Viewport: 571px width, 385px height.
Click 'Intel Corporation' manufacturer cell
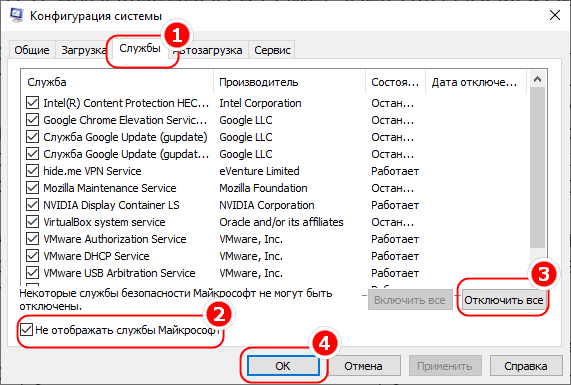pos(260,103)
